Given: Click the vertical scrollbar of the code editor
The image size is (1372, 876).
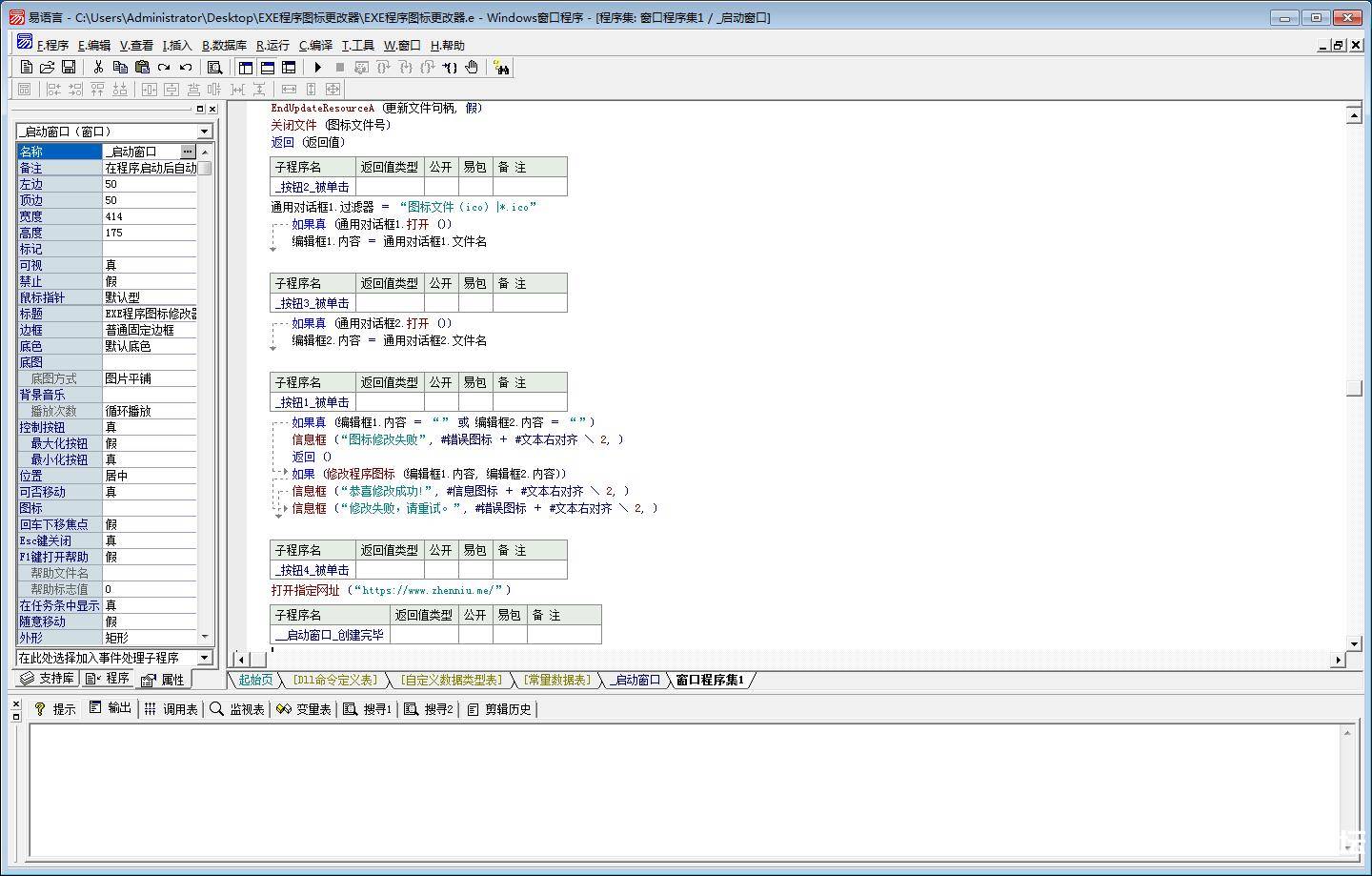Looking at the screenshot, I should [x=1355, y=381].
